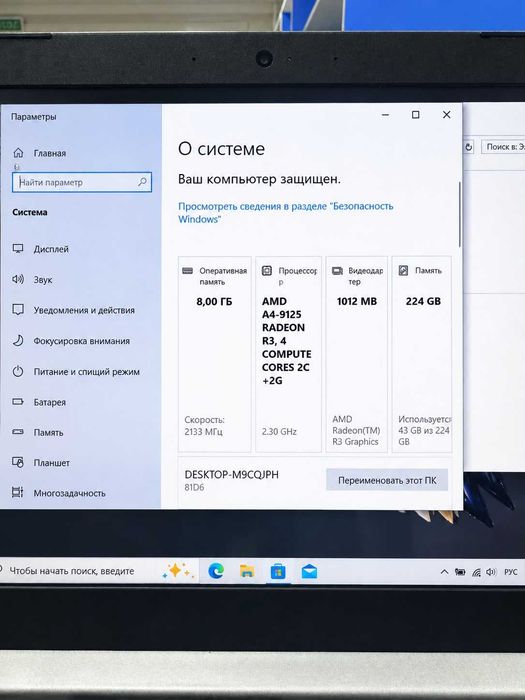The image size is (525, 700).
Task: Click the 8,00 ГБ RAM value
Action: pos(214,302)
